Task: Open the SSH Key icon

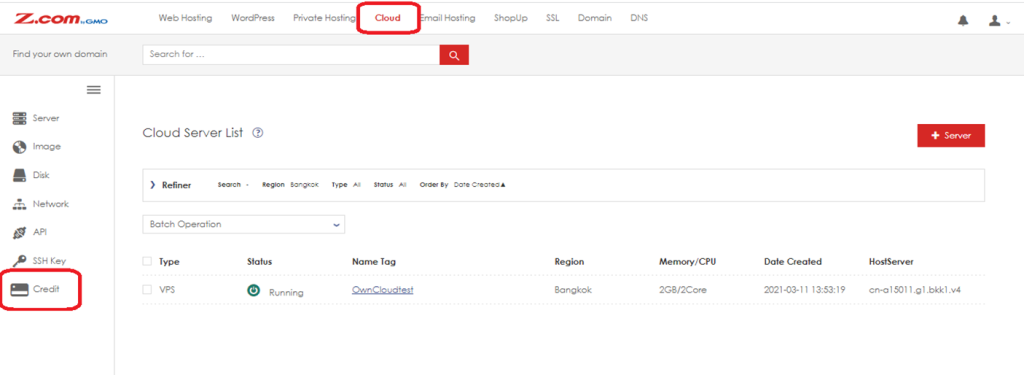Action: tap(20, 261)
